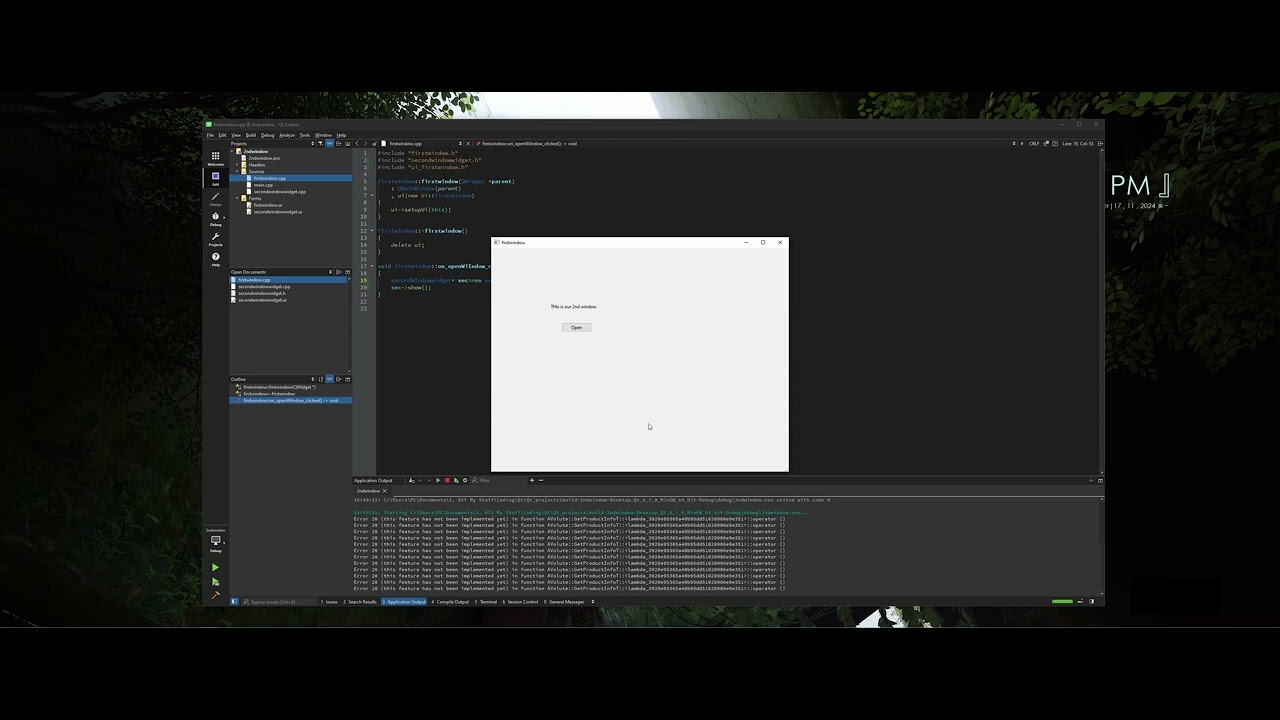The image size is (1280, 720).
Task: Select secondwindowwidget.cpp under Sources
Action: [279, 192]
